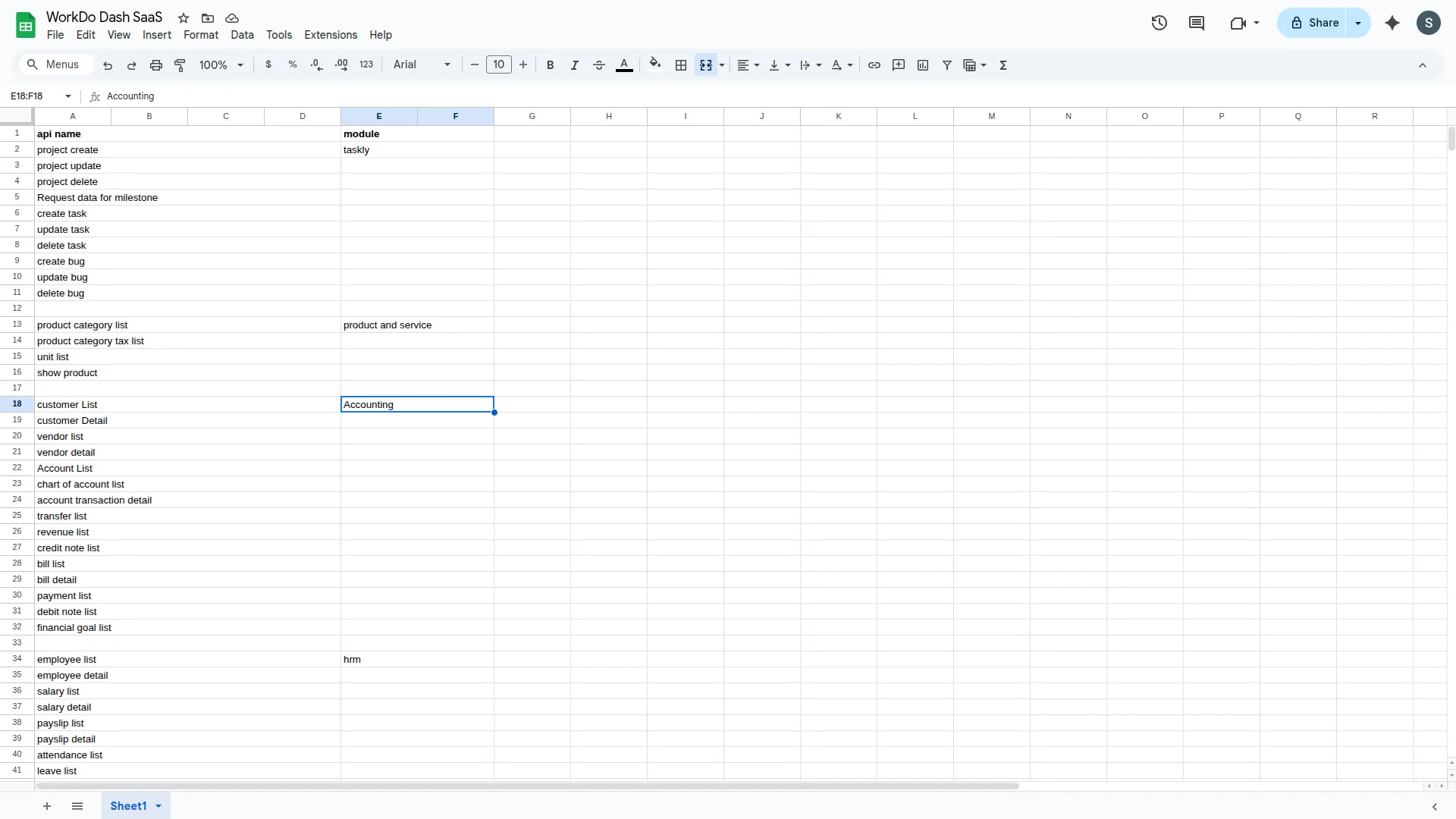Open version history via the clock icon

(1159, 23)
